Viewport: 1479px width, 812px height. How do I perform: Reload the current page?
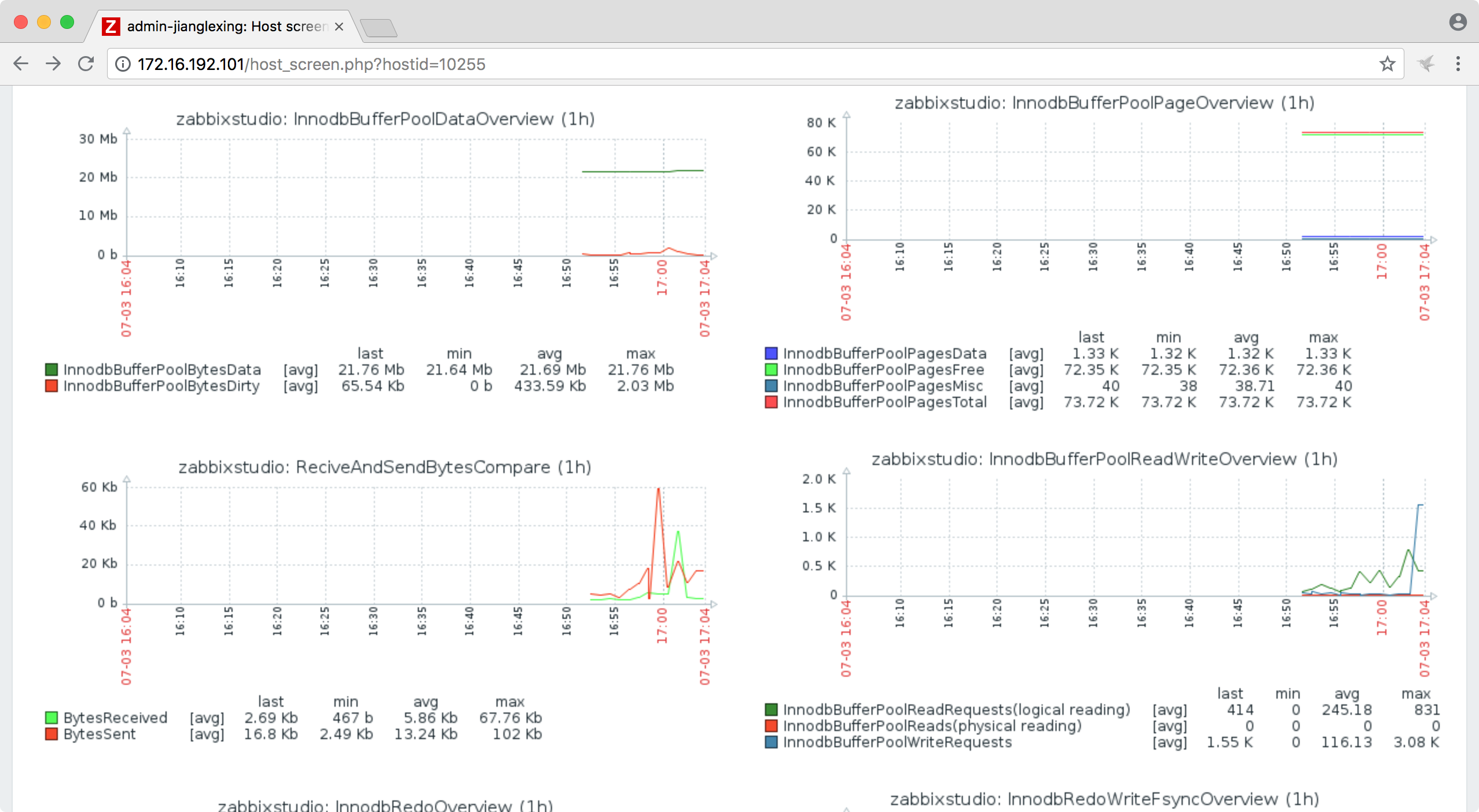point(86,64)
